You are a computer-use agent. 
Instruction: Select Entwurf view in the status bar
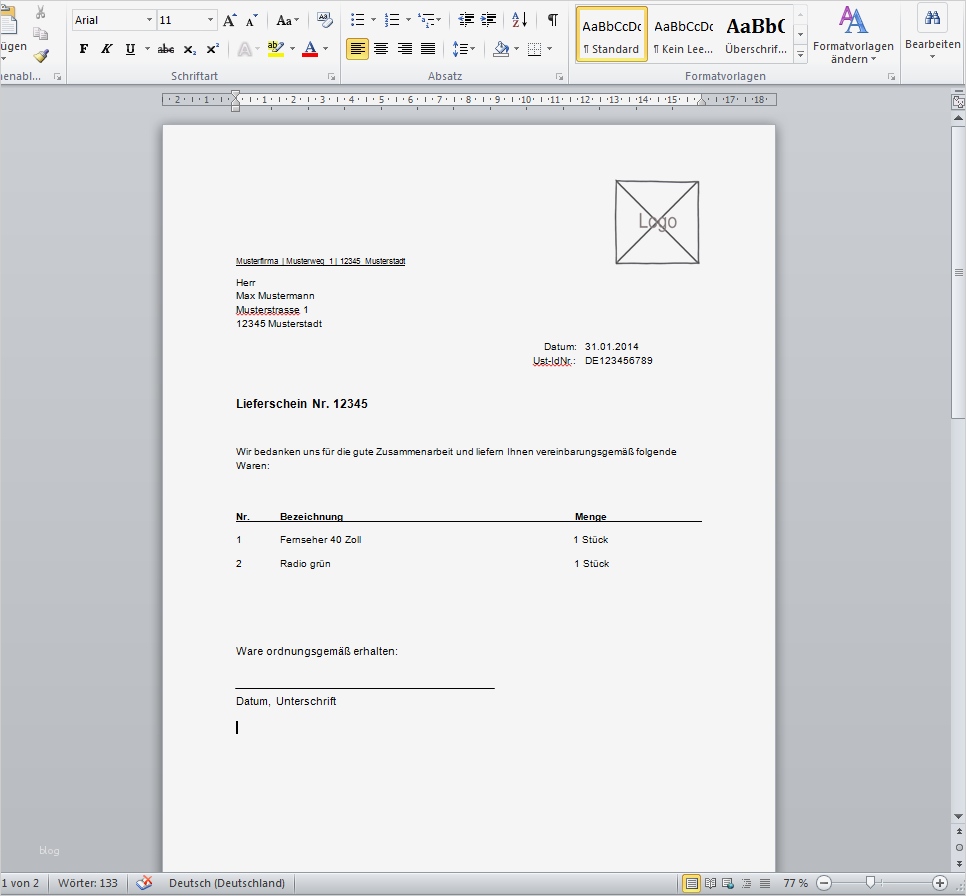[763, 883]
